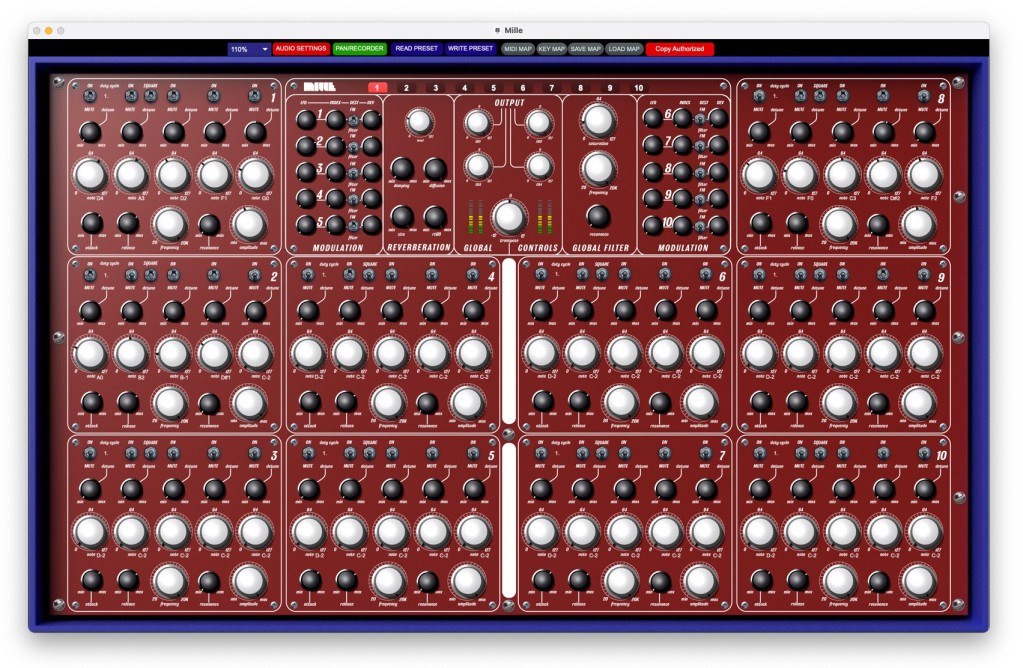This screenshot has width=1023, height=668.
Task: Open the 110% zoom dropdown
Action: (x=250, y=48)
